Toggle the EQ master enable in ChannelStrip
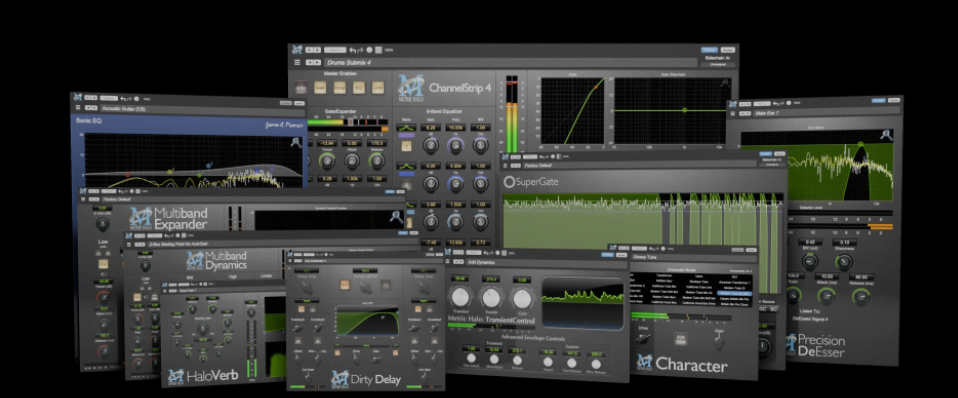 click(x=359, y=88)
